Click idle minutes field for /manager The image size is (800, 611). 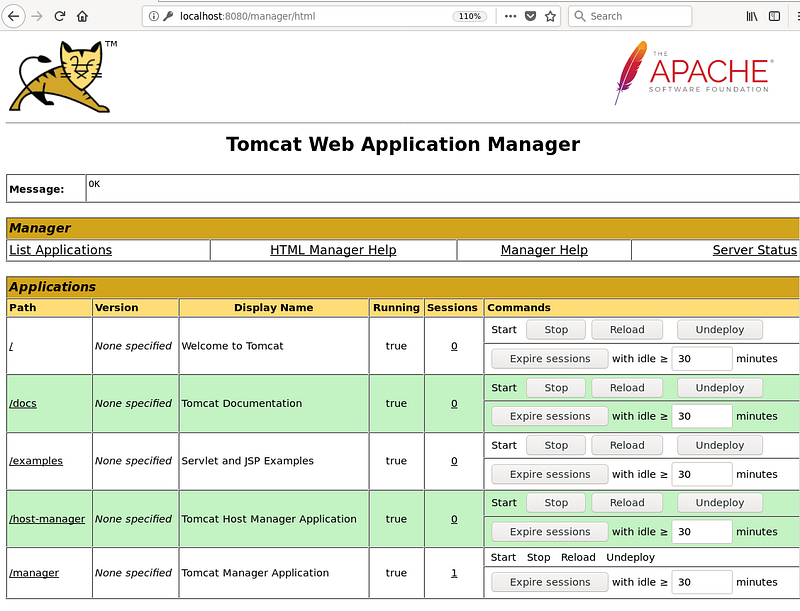[702, 582]
